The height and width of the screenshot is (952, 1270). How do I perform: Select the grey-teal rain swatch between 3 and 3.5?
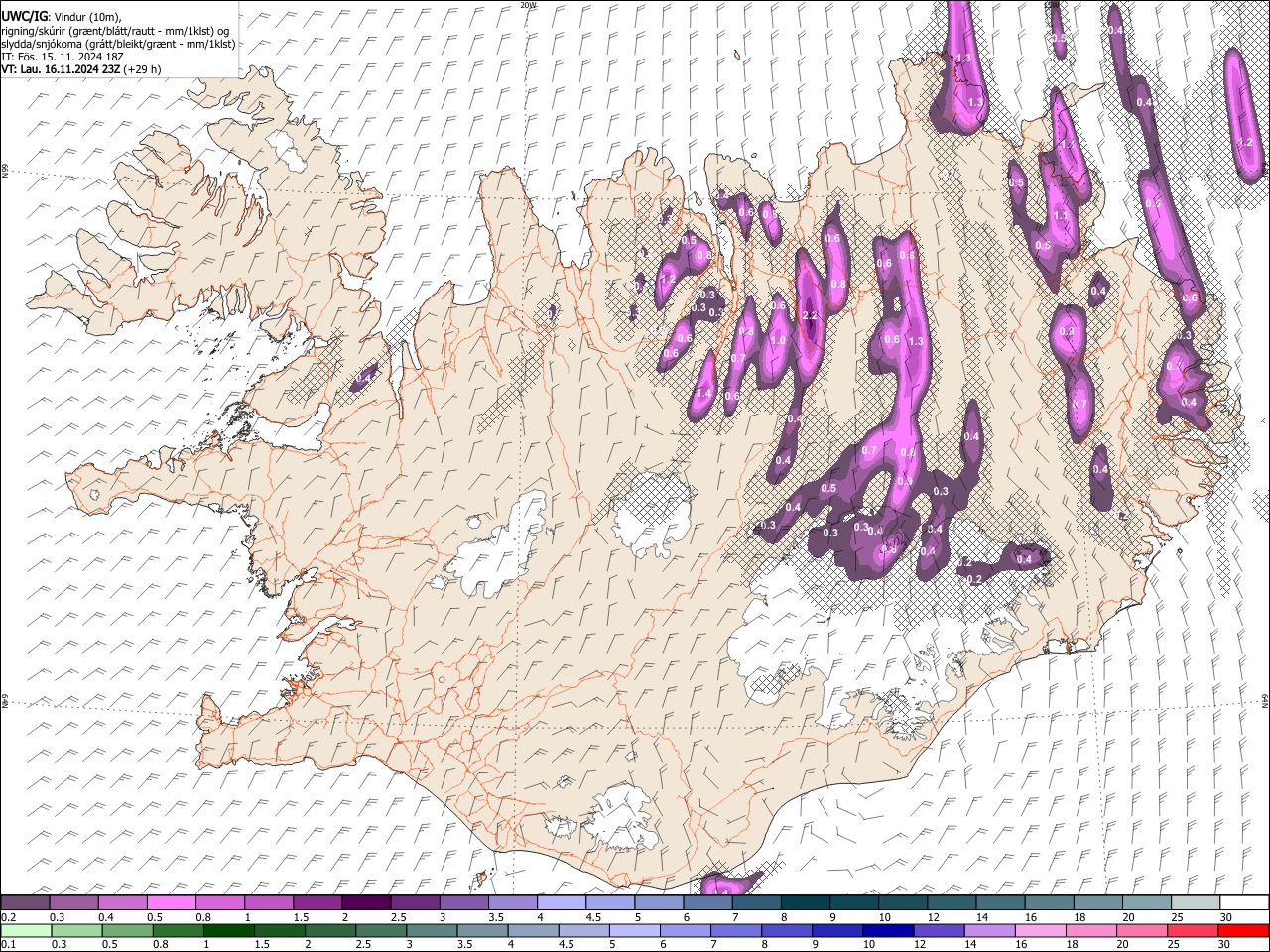[x=431, y=930]
